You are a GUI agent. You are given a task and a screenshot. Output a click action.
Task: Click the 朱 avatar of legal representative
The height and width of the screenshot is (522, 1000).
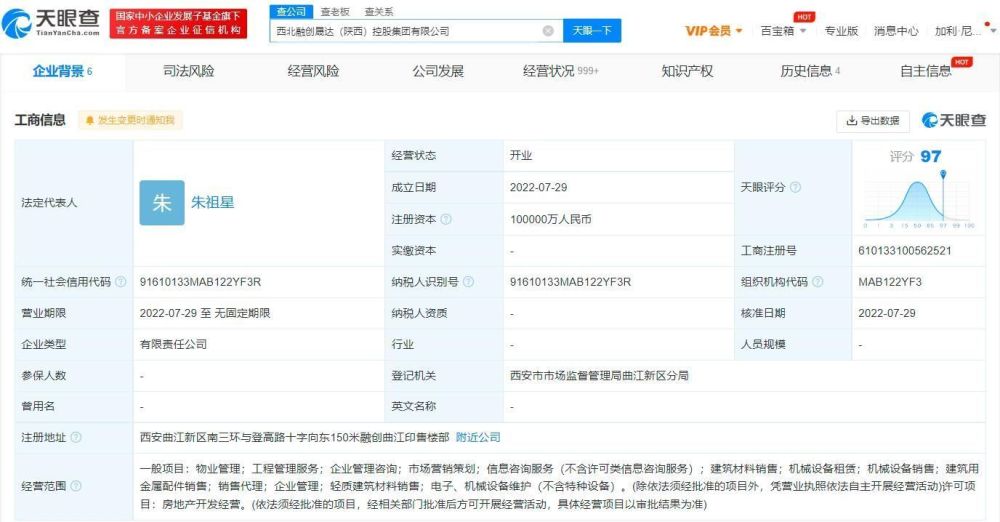click(162, 202)
